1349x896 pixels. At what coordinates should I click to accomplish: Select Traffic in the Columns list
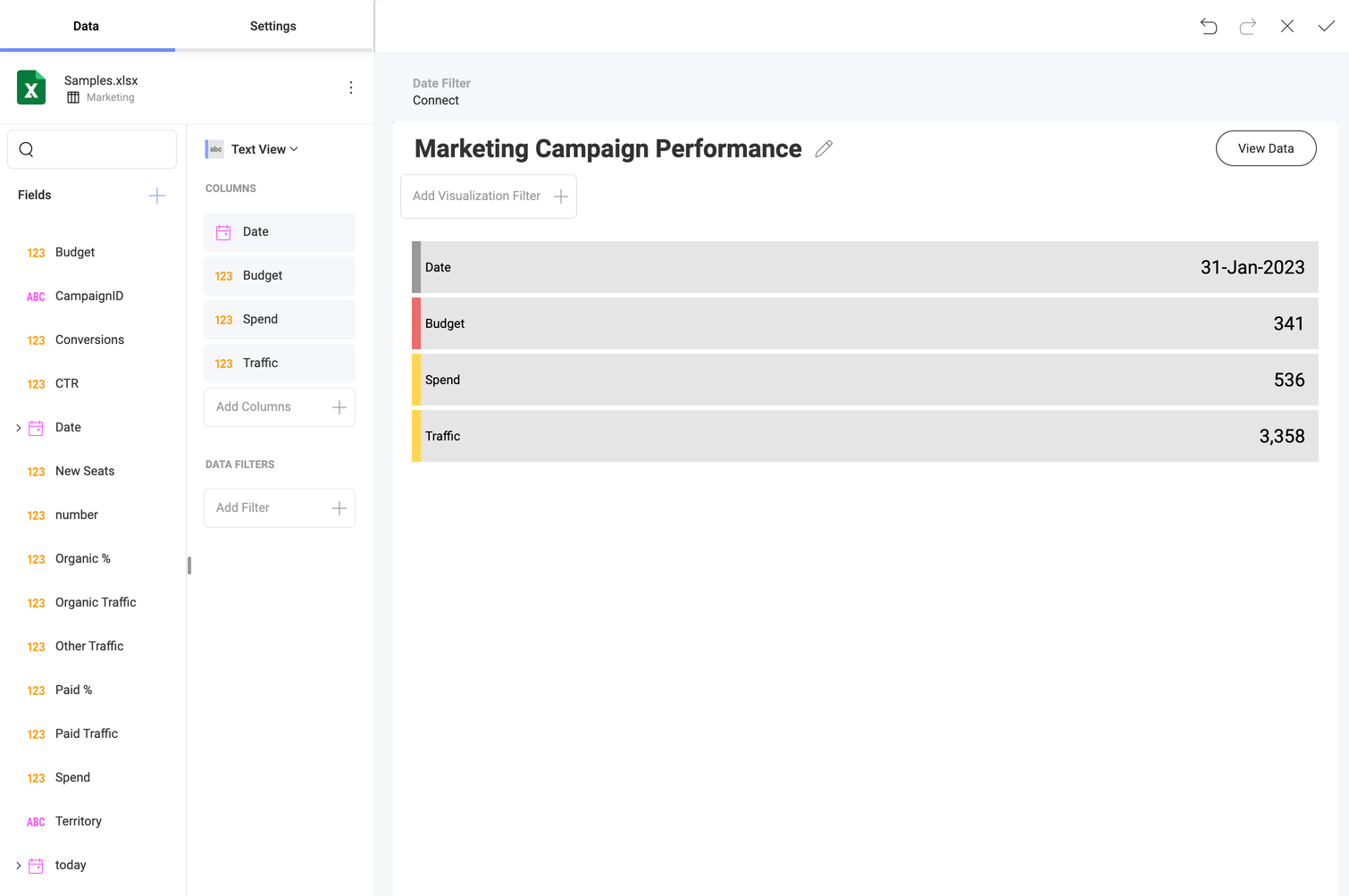pyautogui.click(x=280, y=364)
